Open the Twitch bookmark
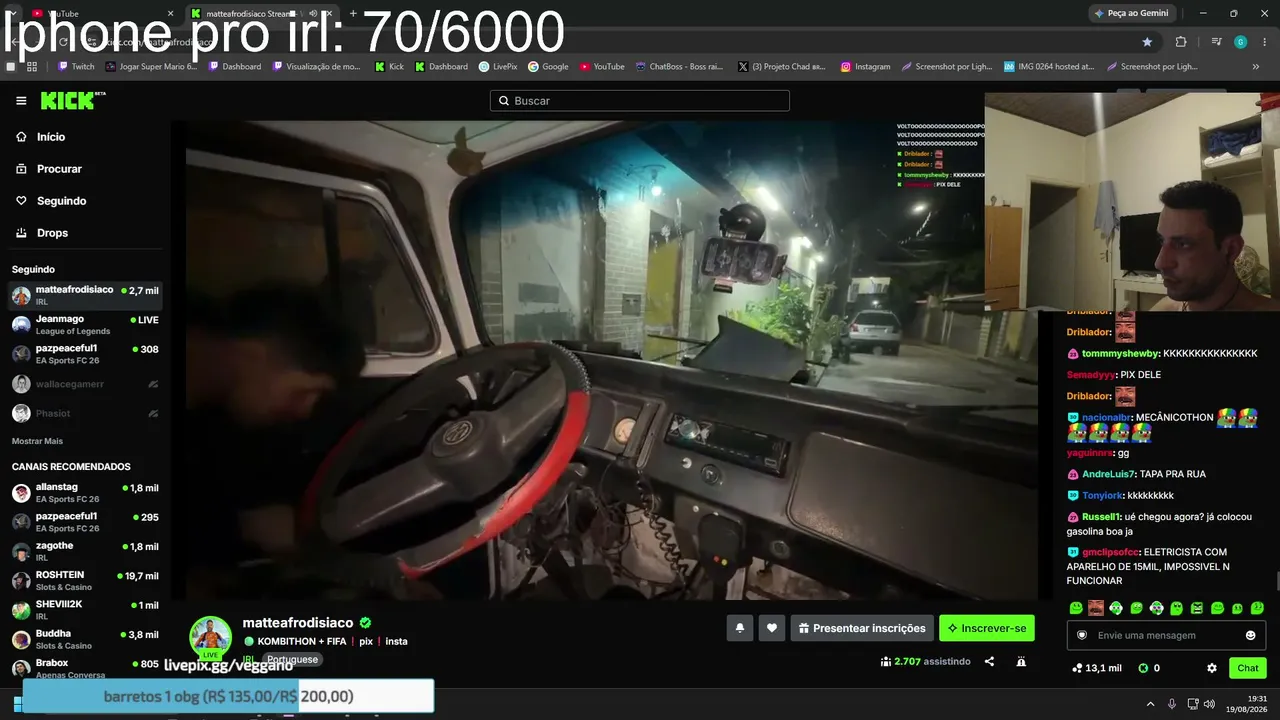The width and height of the screenshot is (1280, 720). 76,67
